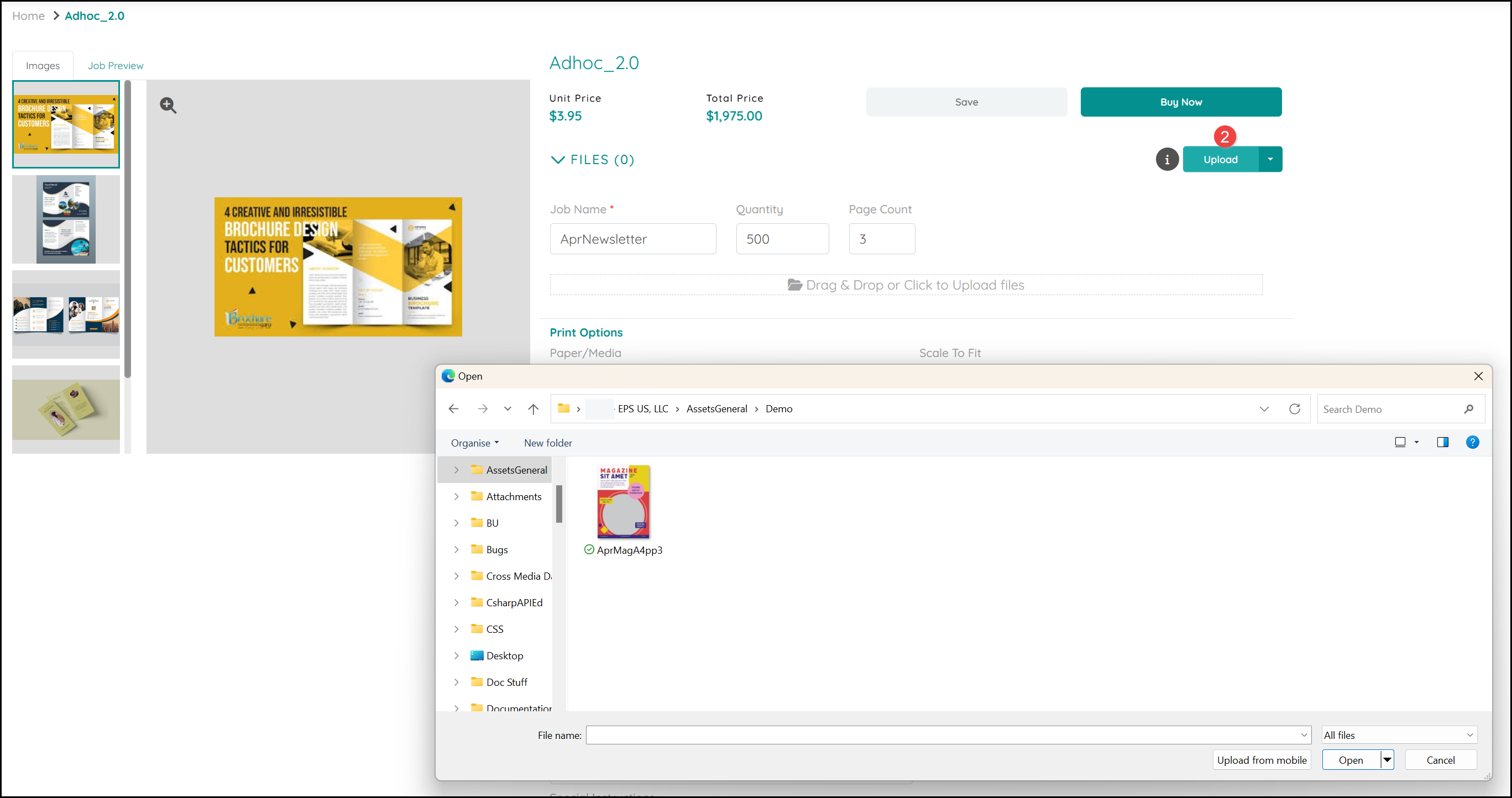1512x798 pixels.
Task: Expand the Attachments folder tree node
Action: pos(456,496)
